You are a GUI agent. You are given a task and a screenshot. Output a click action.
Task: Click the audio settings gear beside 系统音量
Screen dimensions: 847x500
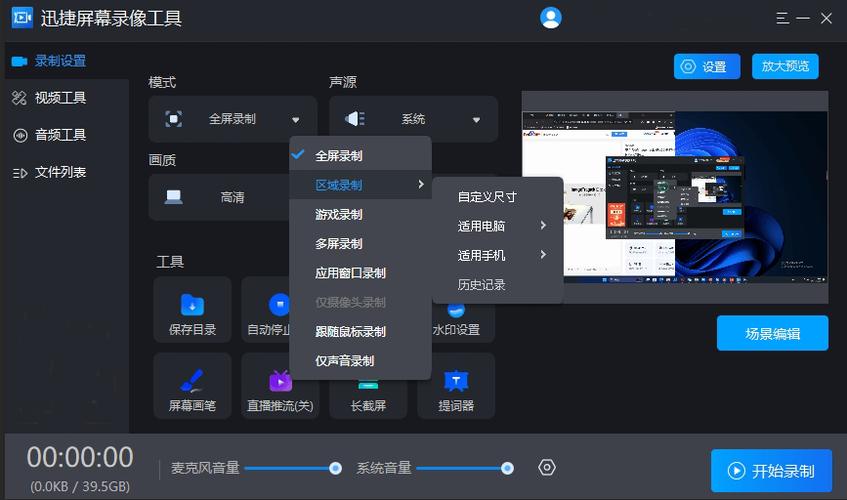point(547,467)
